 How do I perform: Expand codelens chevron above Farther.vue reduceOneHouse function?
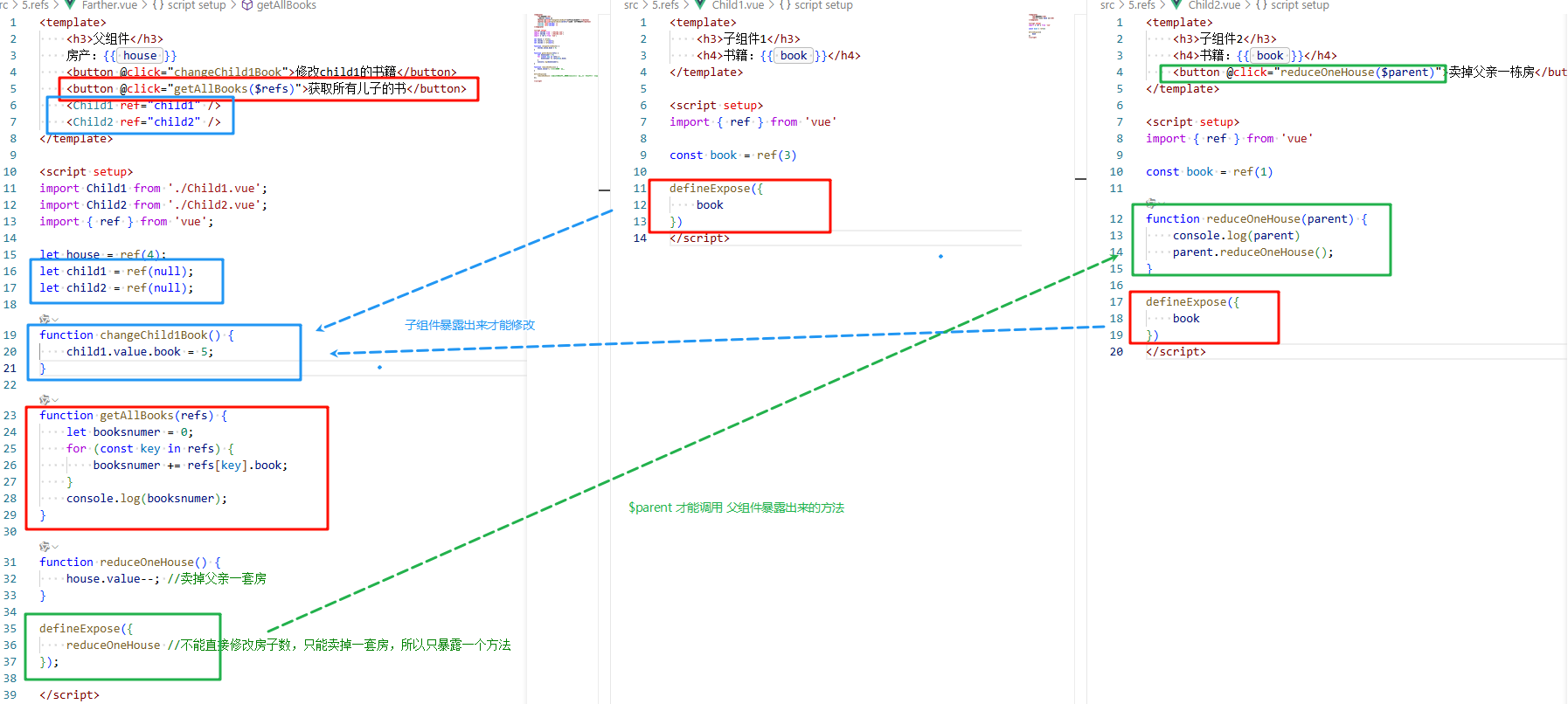pos(55,547)
